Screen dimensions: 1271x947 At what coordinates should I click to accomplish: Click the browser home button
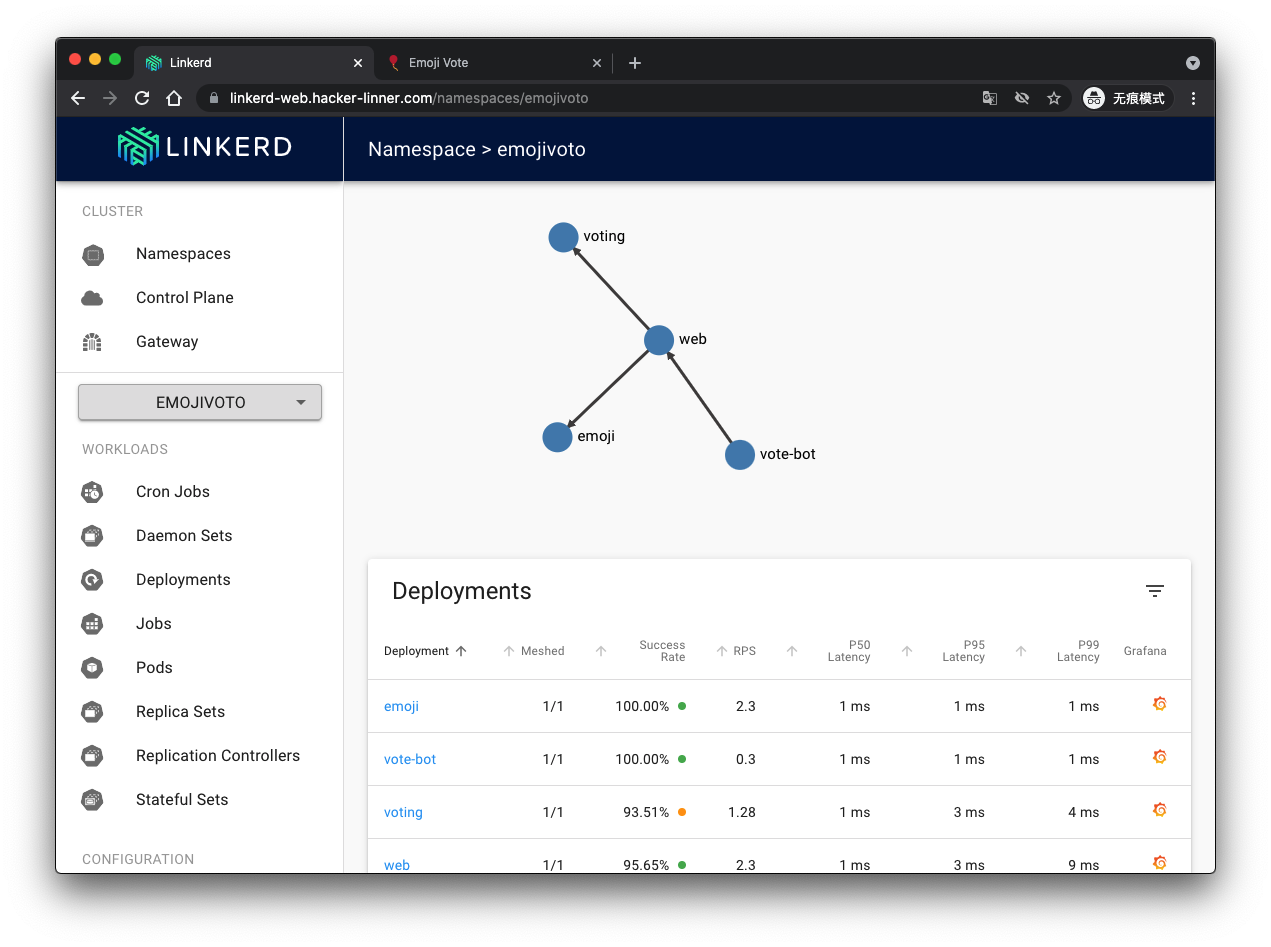174,98
